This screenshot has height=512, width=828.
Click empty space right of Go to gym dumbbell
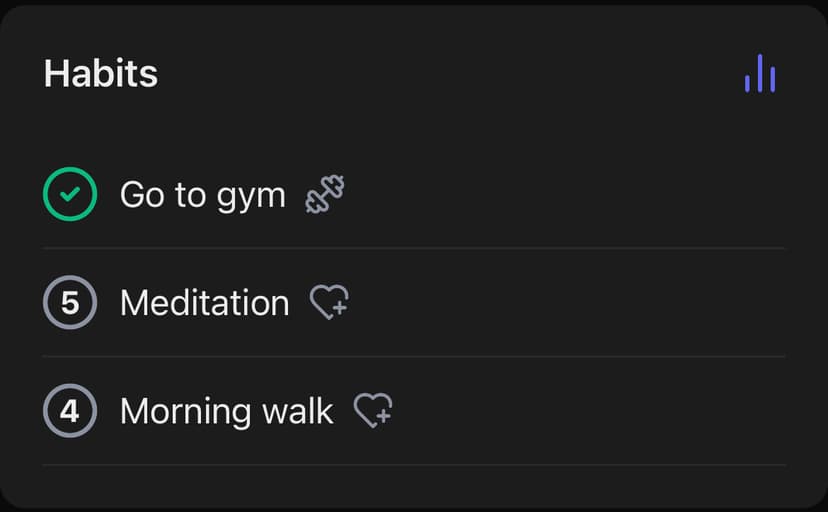click(x=560, y=194)
